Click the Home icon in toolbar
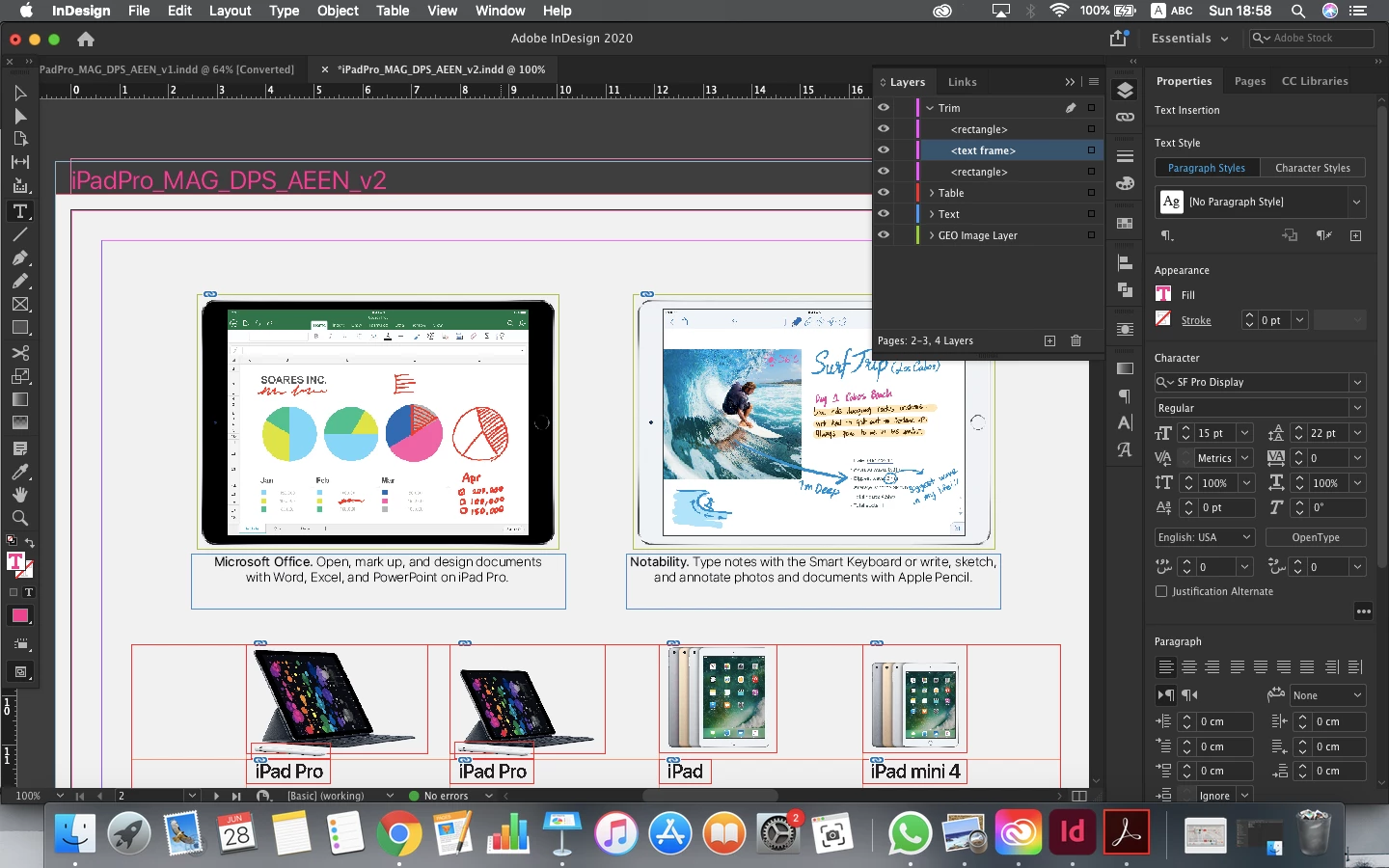Viewport: 1389px width, 868px height. pos(86,39)
